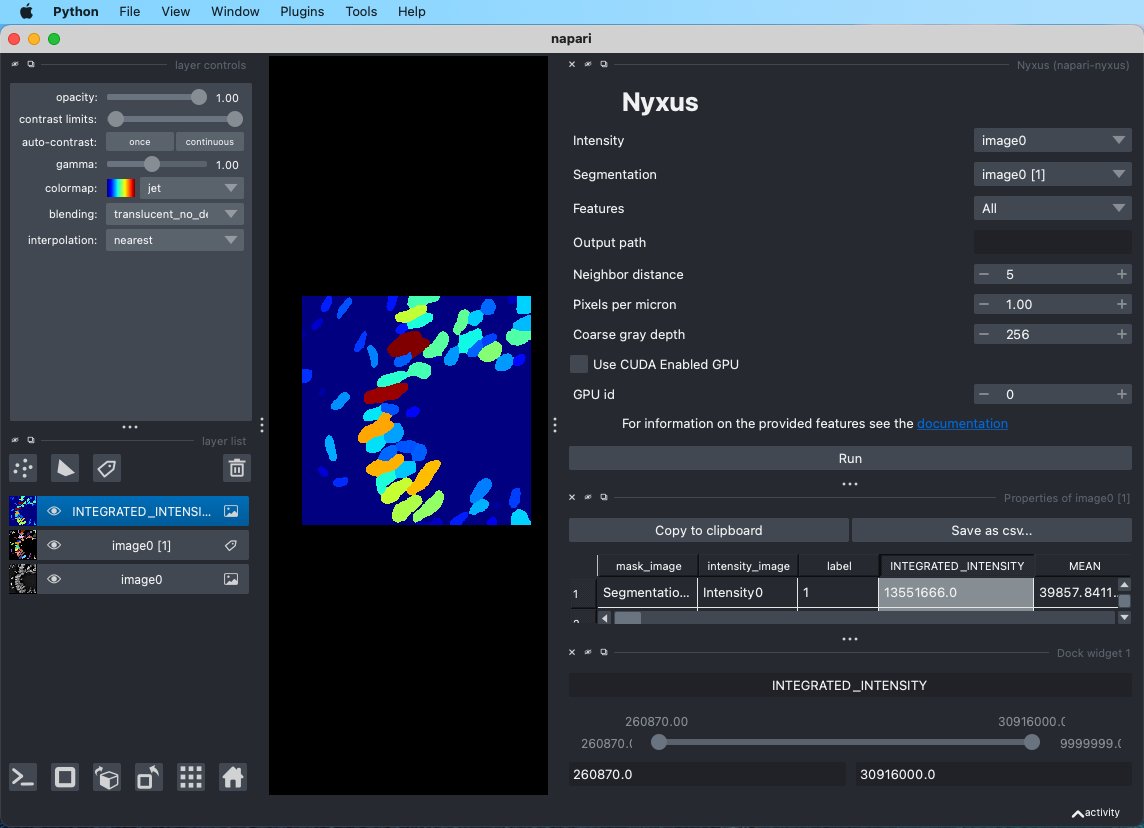Open the Help menu
The height and width of the screenshot is (828, 1144).
[x=411, y=12]
